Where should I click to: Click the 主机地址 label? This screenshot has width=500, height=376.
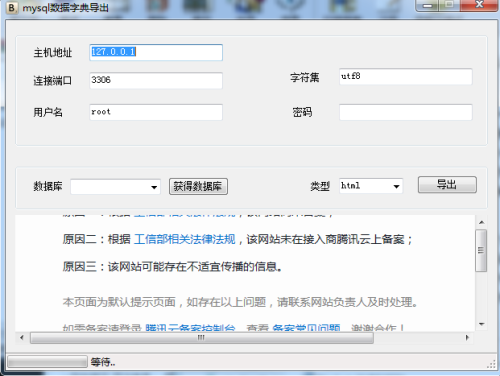click(x=53, y=53)
